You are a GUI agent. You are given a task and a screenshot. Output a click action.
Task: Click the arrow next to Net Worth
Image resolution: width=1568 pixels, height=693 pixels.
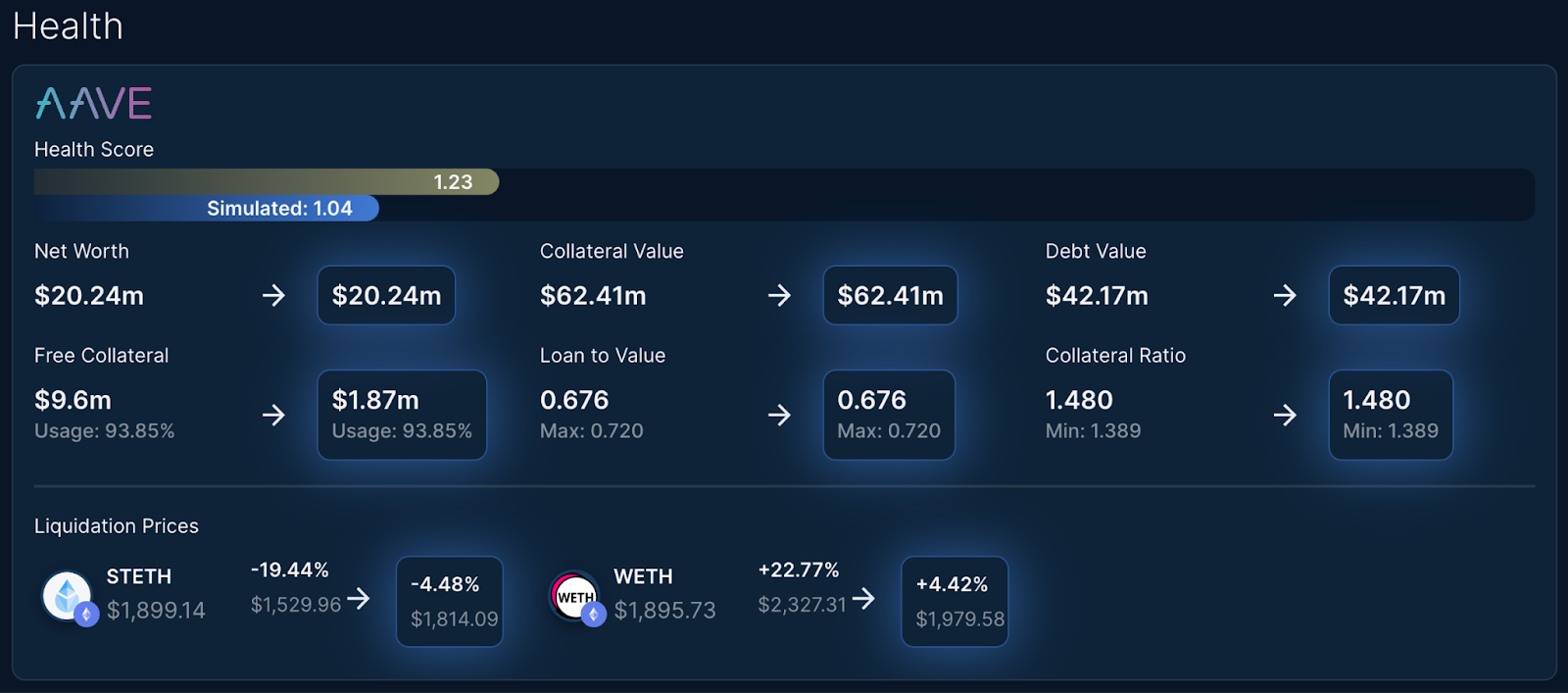[x=273, y=295]
